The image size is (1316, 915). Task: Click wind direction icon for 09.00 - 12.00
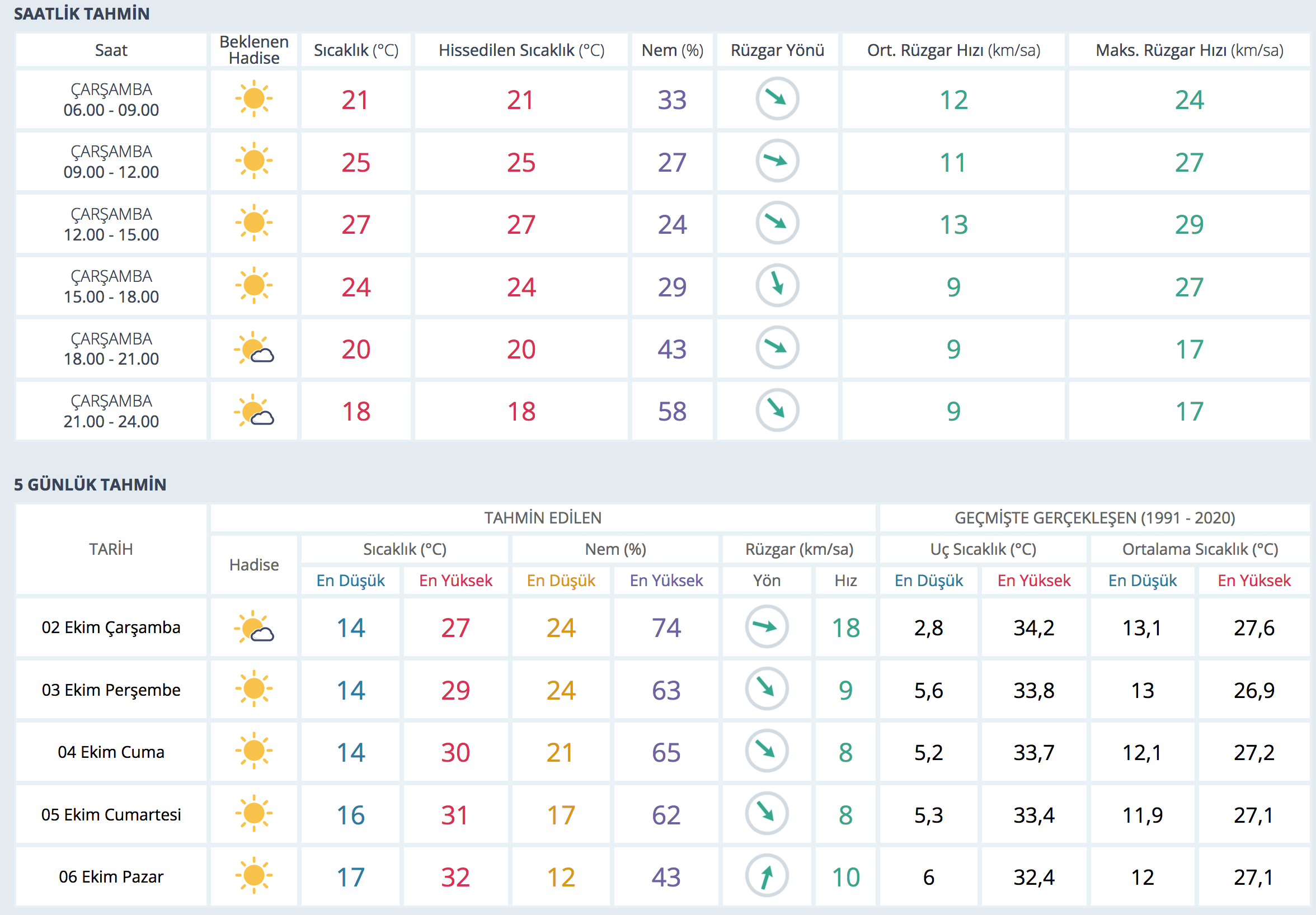(777, 161)
